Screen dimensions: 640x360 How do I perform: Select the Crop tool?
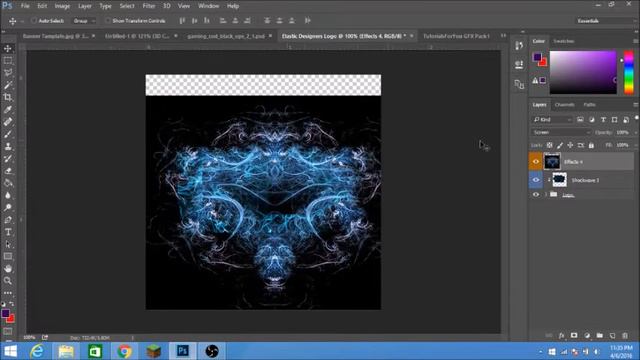pyautogui.click(x=8, y=98)
